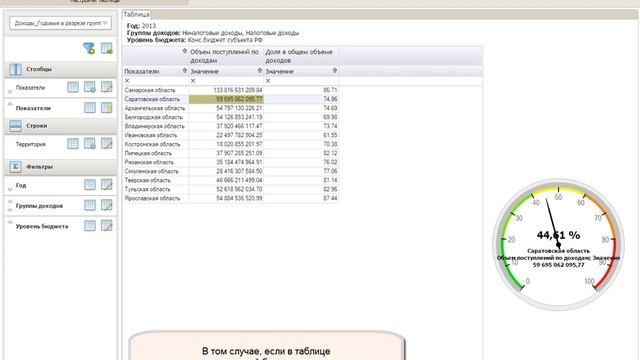
Task: Click the Столбцы section header
Action: [x=61, y=69]
